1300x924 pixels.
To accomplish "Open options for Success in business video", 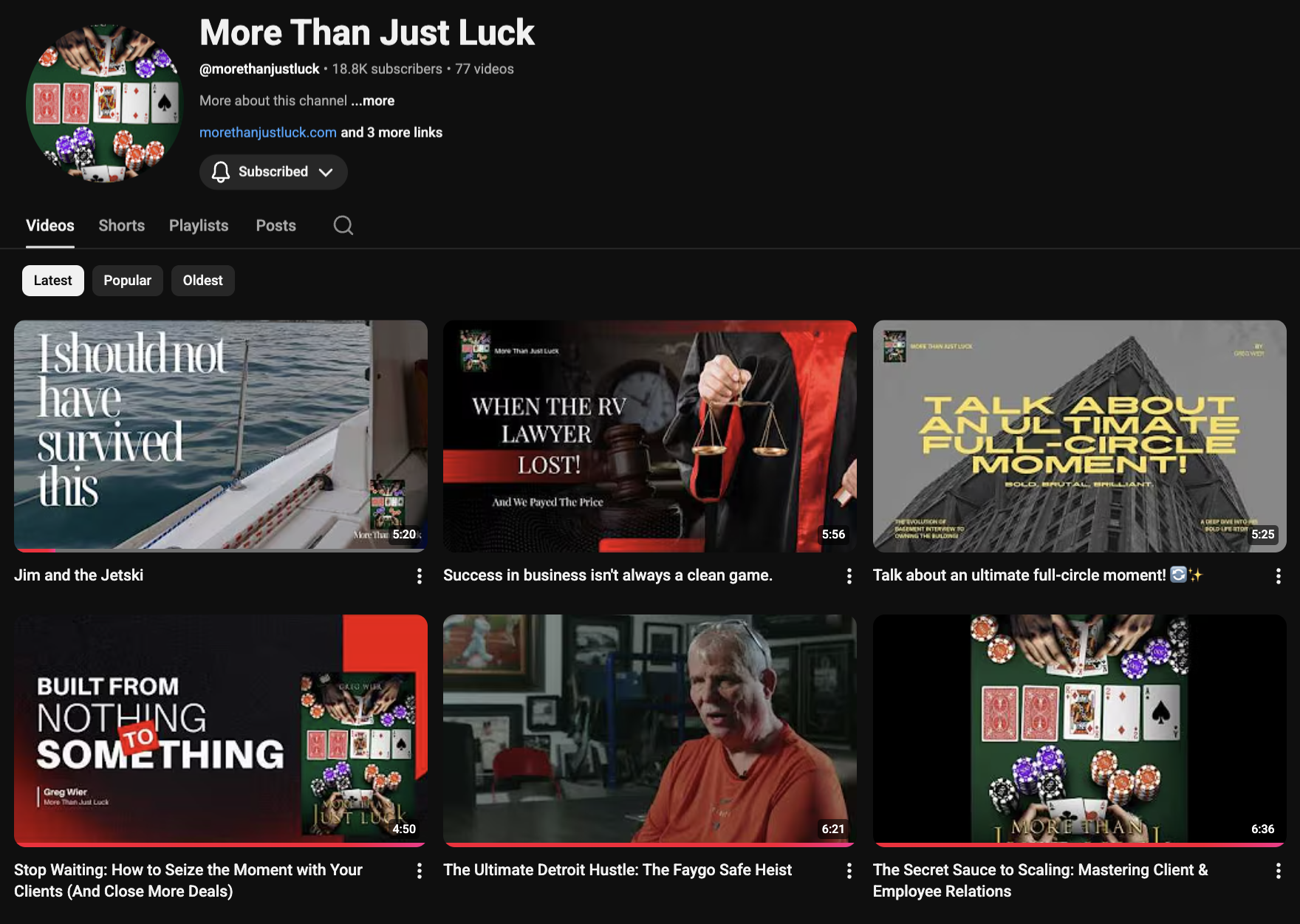I will (x=849, y=576).
